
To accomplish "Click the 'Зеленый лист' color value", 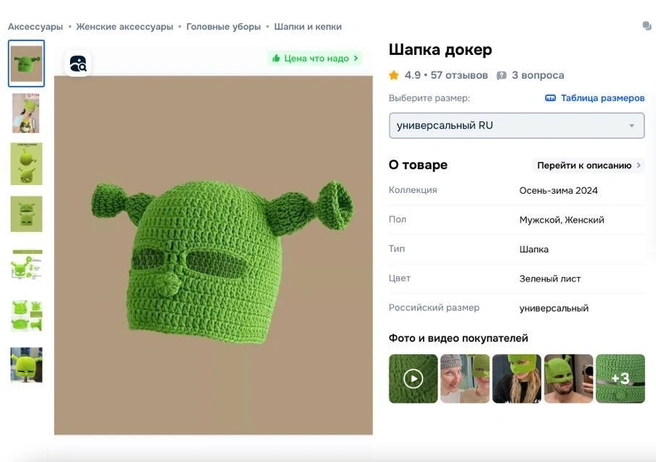I will (x=550, y=279).
